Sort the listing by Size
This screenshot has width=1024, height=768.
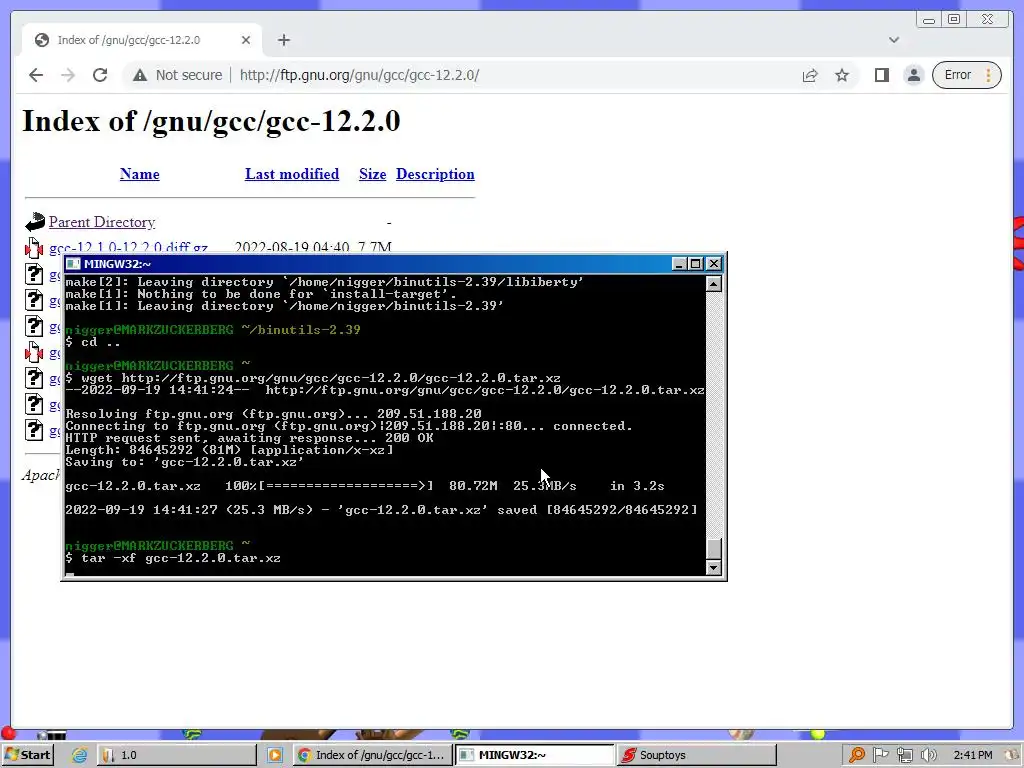(372, 174)
